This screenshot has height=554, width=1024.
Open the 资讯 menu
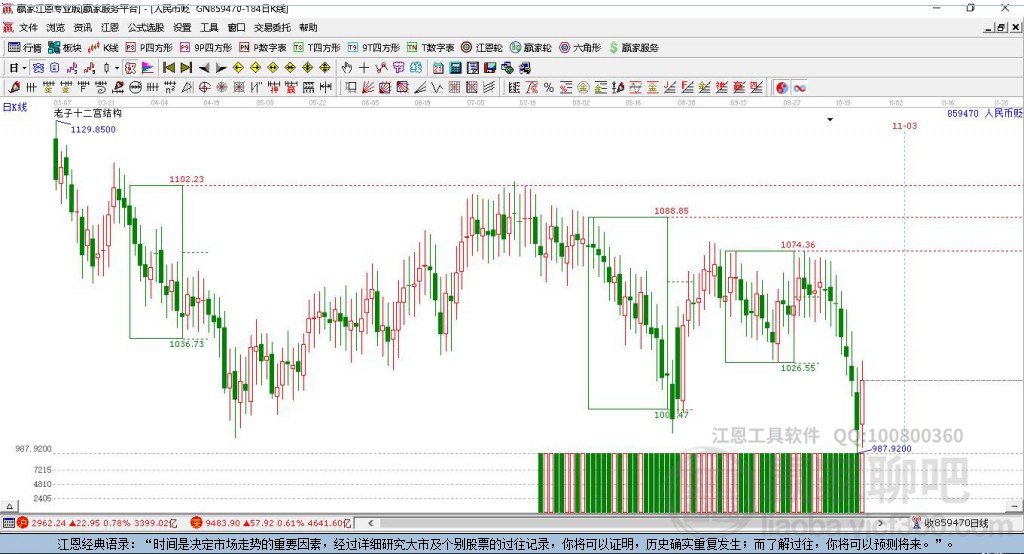pos(82,27)
